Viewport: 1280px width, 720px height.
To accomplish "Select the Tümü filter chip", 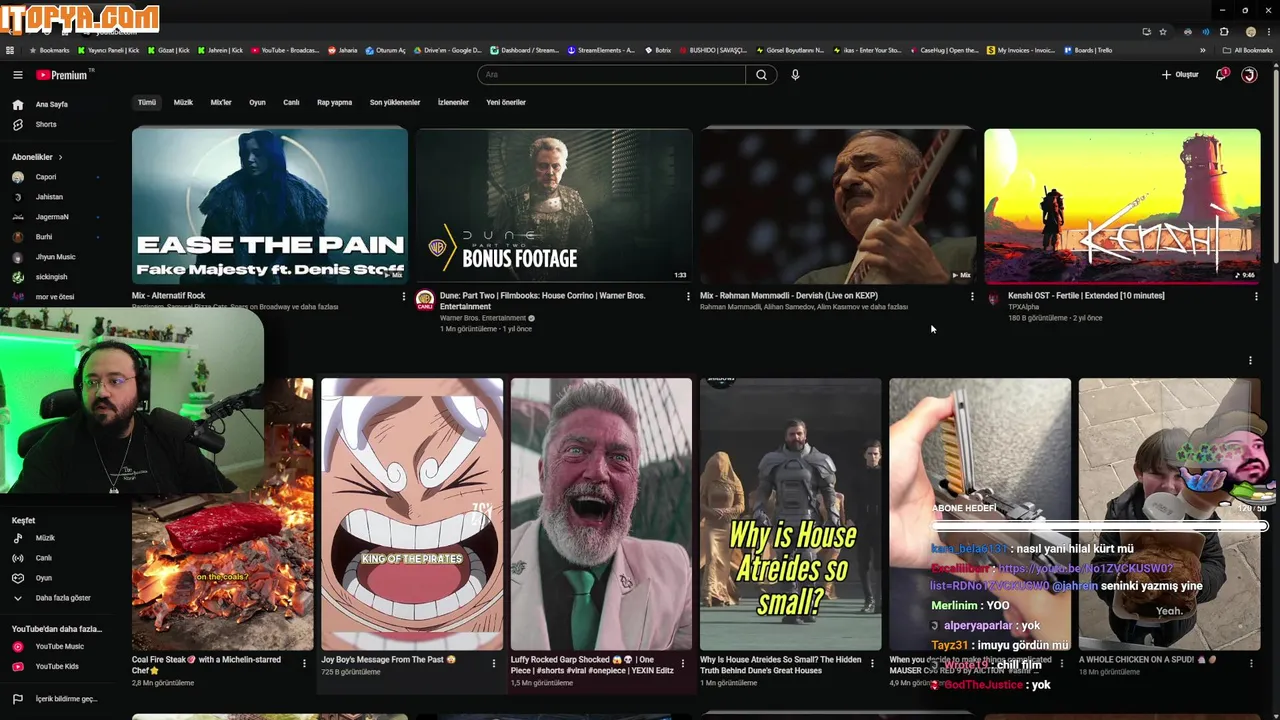I will pyautogui.click(x=147, y=102).
